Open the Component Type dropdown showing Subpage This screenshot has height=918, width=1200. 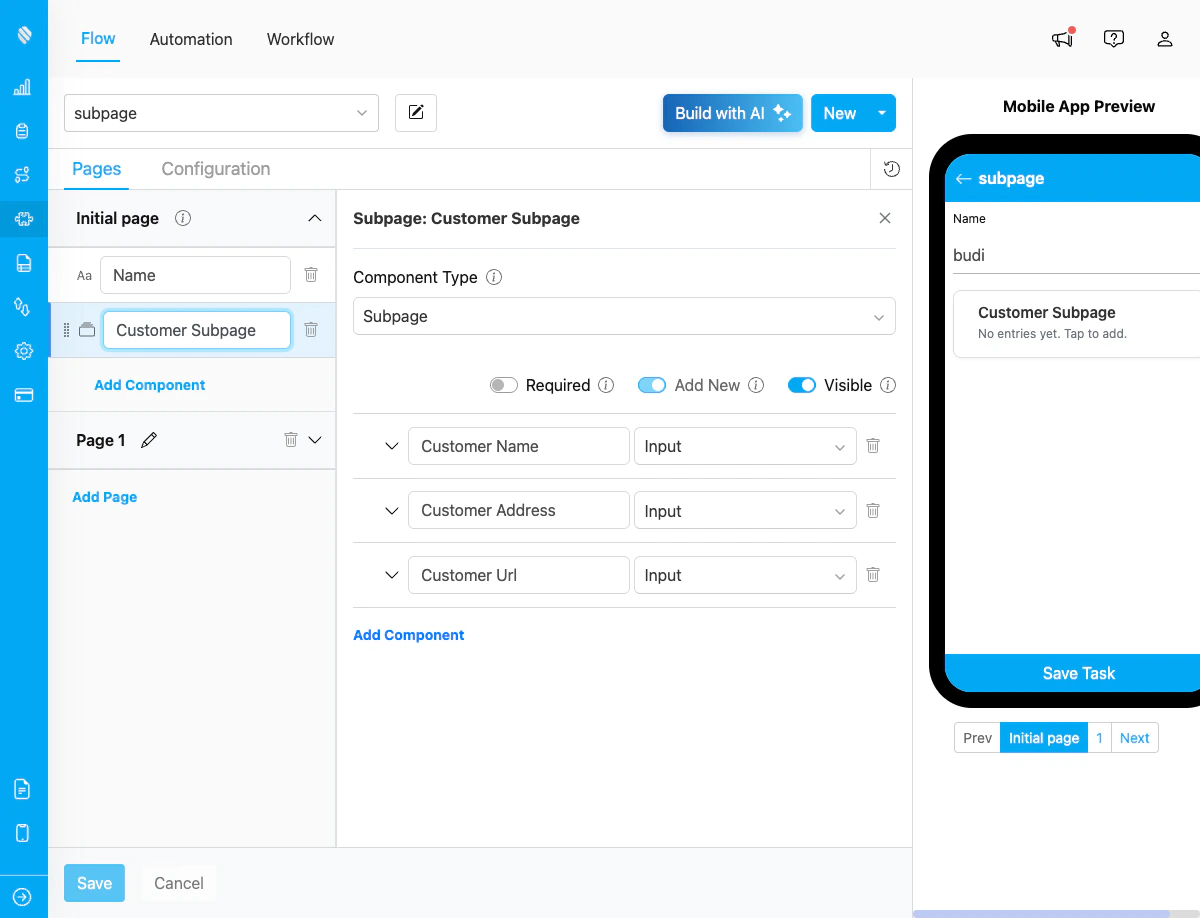(x=624, y=316)
